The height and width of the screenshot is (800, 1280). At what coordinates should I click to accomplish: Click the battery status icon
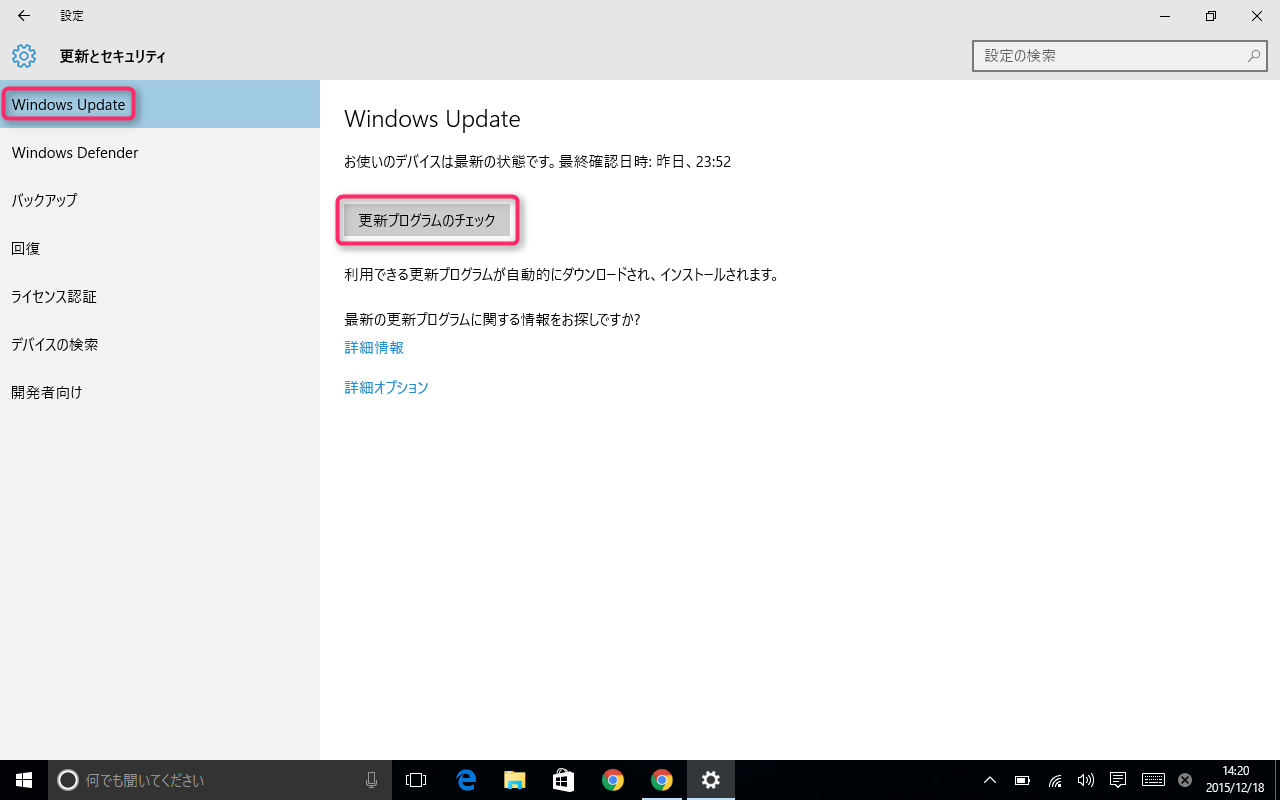(1023, 780)
